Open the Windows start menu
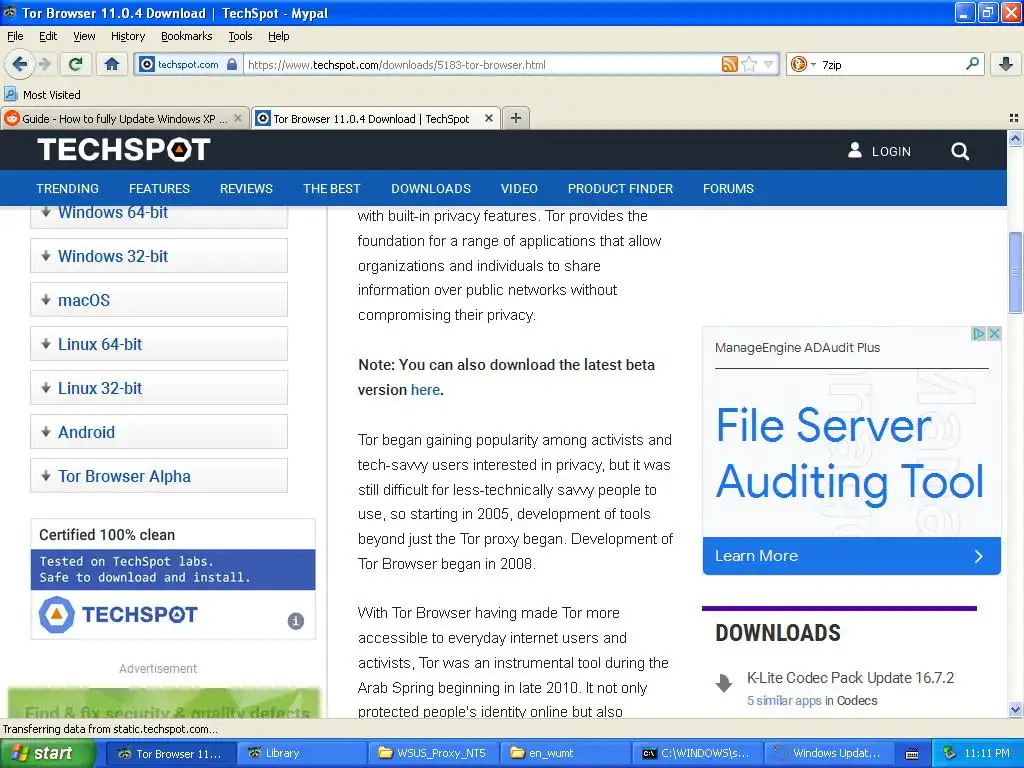This screenshot has width=1024, height=768. tap(48, 754)
